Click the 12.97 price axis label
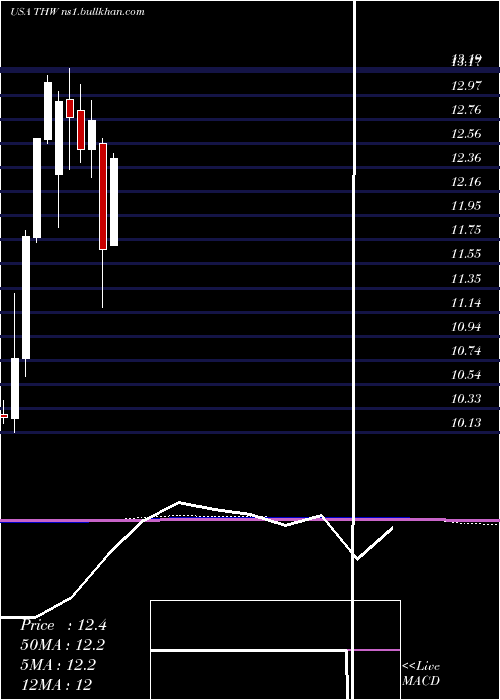Image resolution: width=500 pixels, height=700 pixels. 467,86
